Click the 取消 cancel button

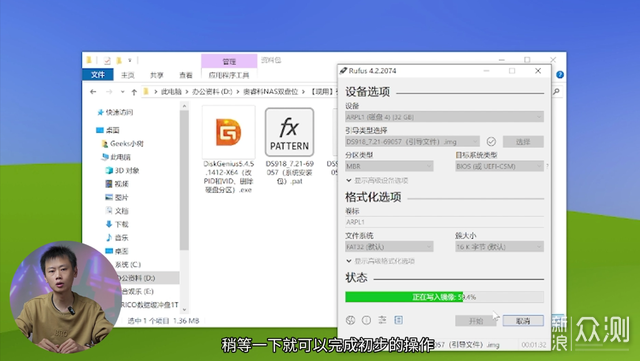click(523, 321)
